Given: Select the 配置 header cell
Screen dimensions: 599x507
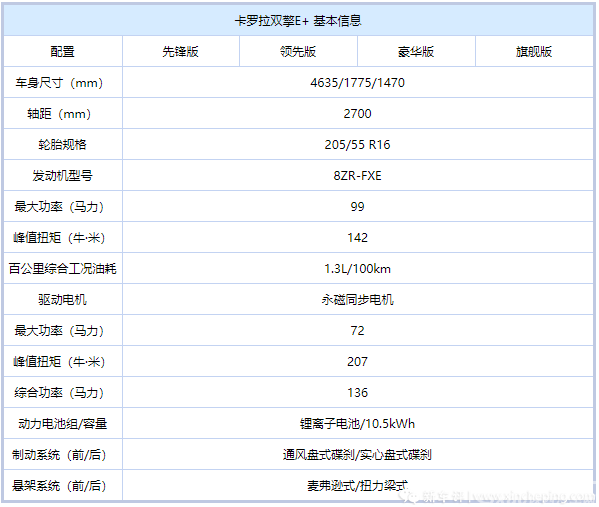Looking at the screenshot, I should 63,52.
